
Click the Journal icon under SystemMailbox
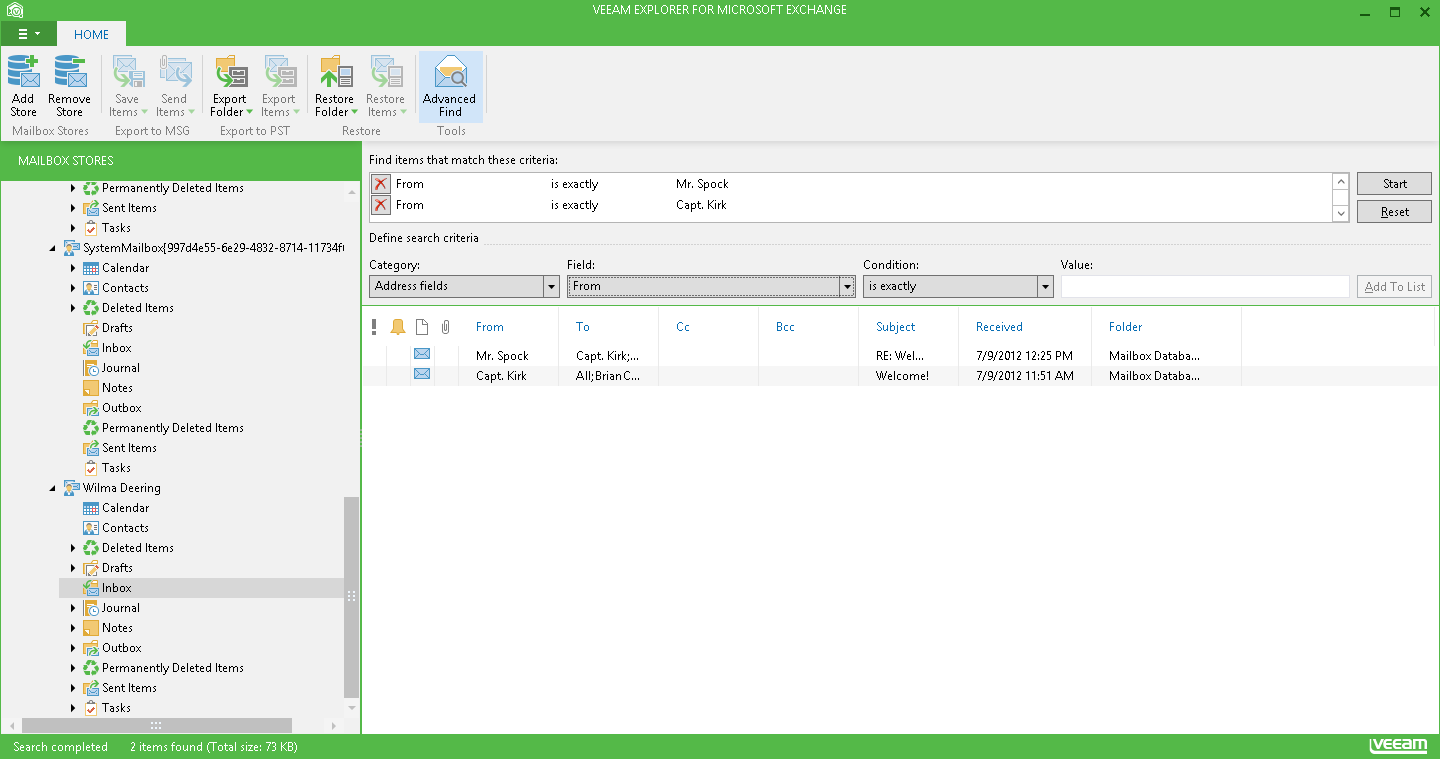point(91,368)
